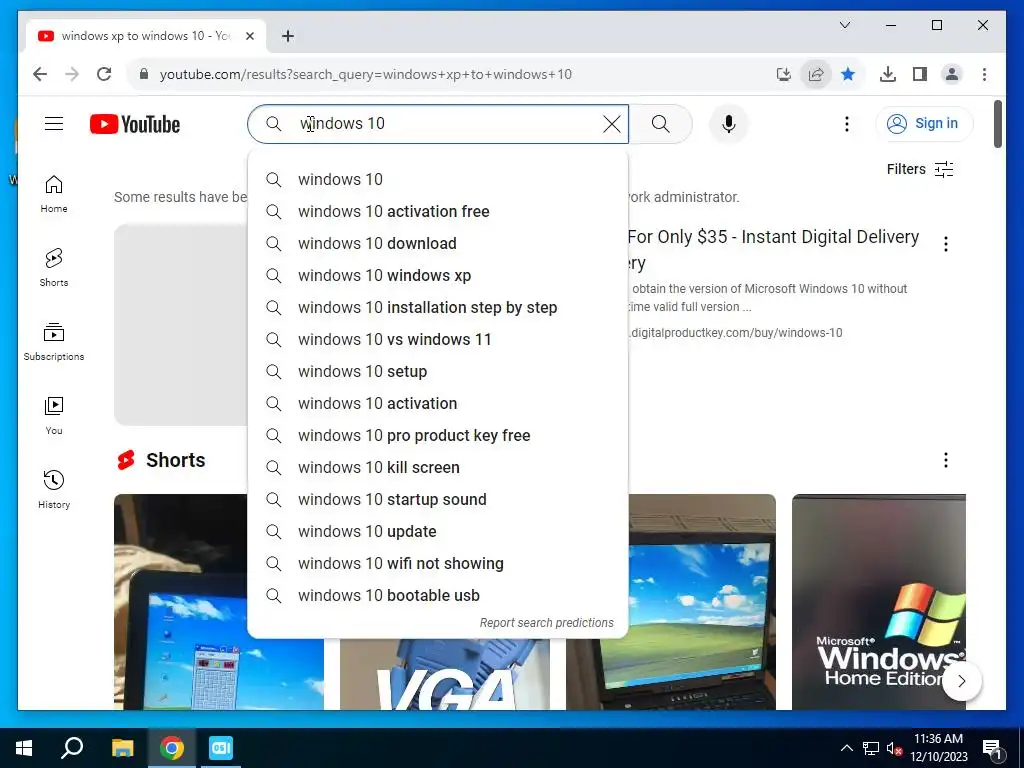This screenshot has width=1024, height=768.
Task: Clear the search box with the X icon
Action: [611, 124]
